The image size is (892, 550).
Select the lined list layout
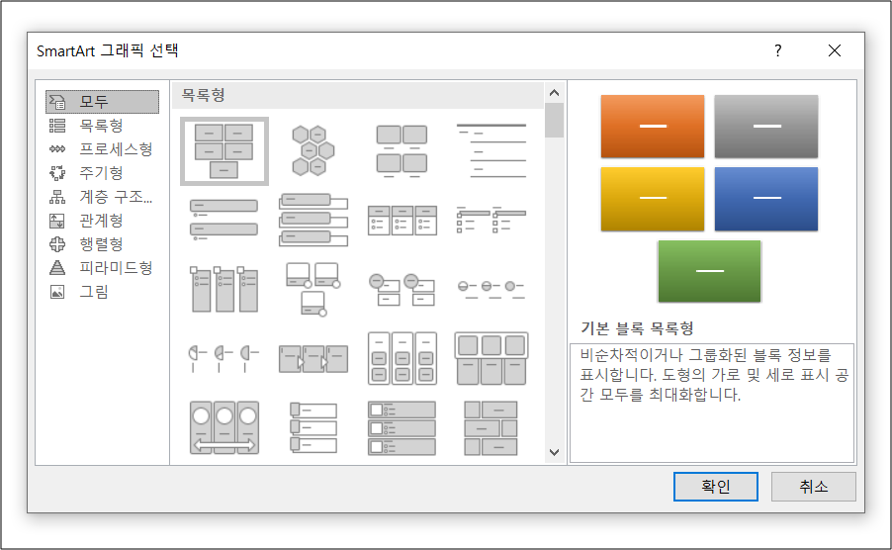pyautogui.click(x=491, y=151)
